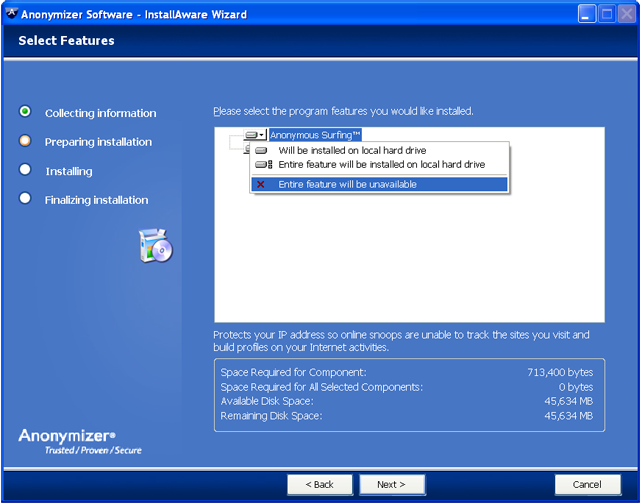Click the Anonymous Surfing tree item label

click(315, 135)
